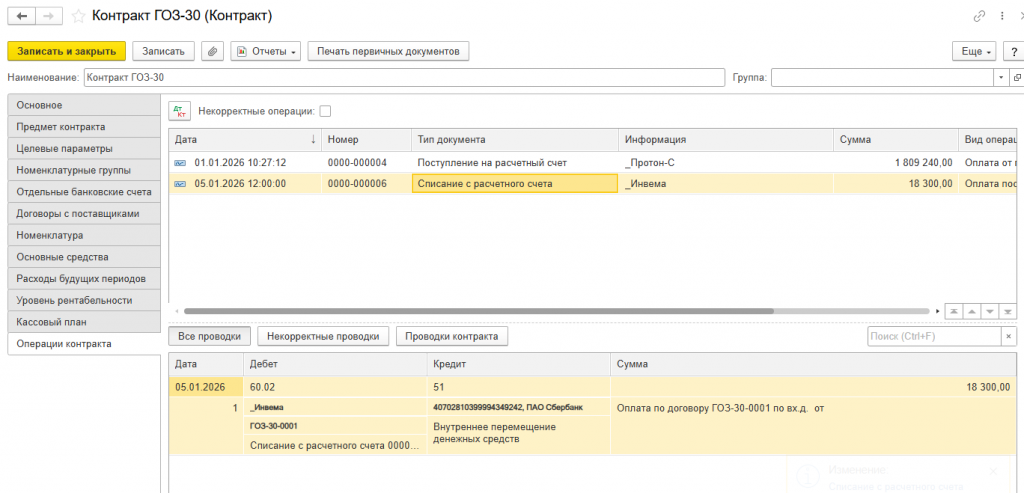Image resolution: width=1024 pixels, height=493 pixels.
Task: Click the Группа input field
Action: click(x=883, y=78)
